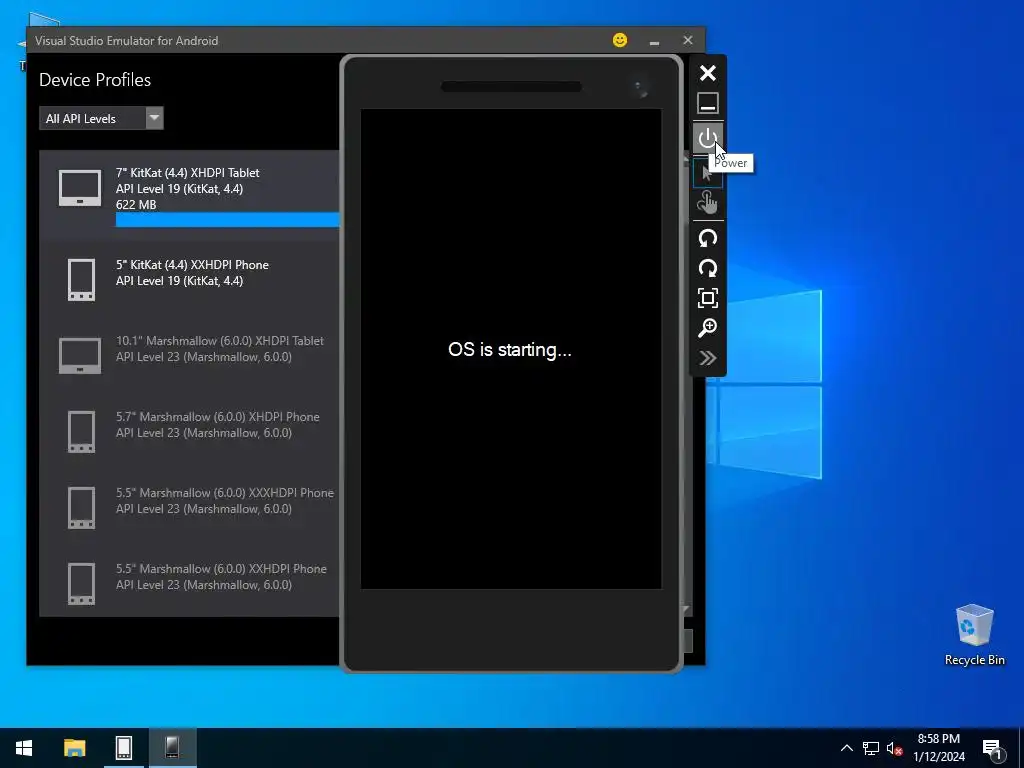Show hidden system tray icons
The width and height of the screenshot is (1024, 768).
pyautogui.click(x=846, y=748)
